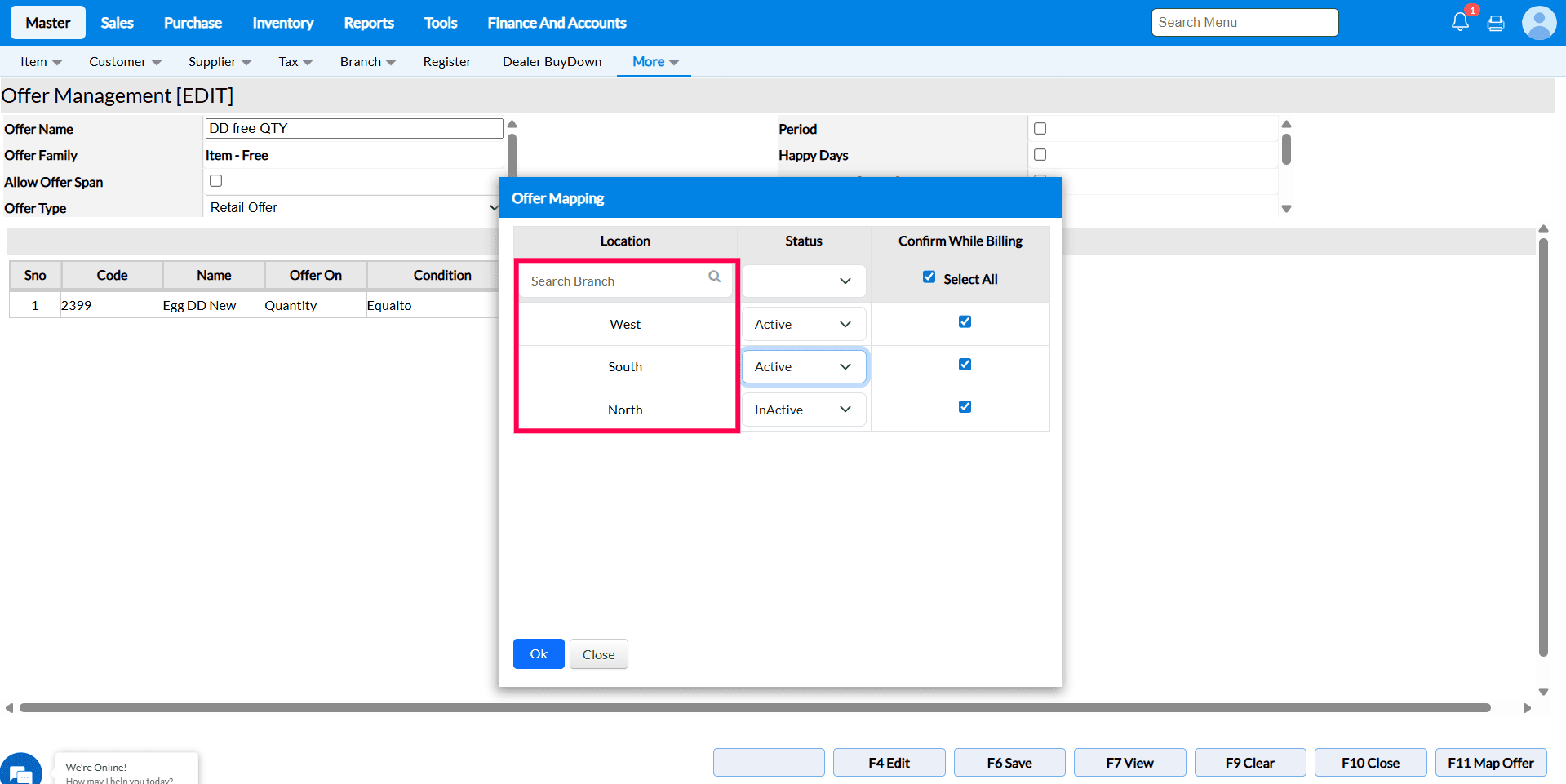This screenshot has width=1566, height=784.
Task: Open the Sales menu
Action: coord(117,23)
